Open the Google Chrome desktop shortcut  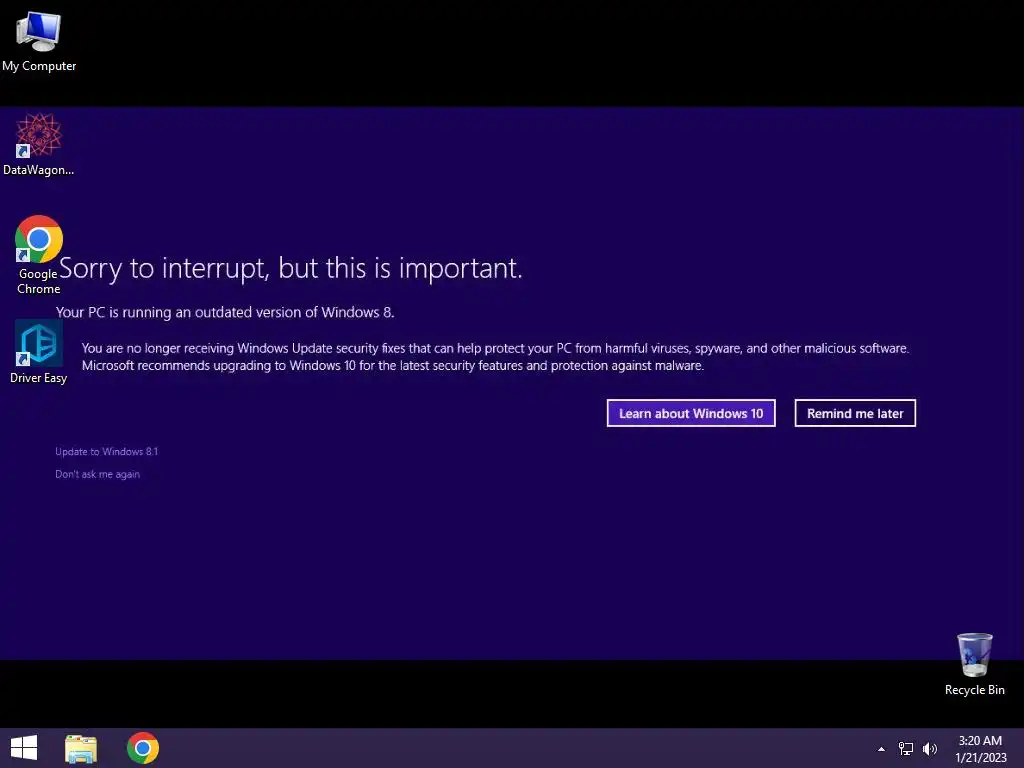click(x=39, y=255)
